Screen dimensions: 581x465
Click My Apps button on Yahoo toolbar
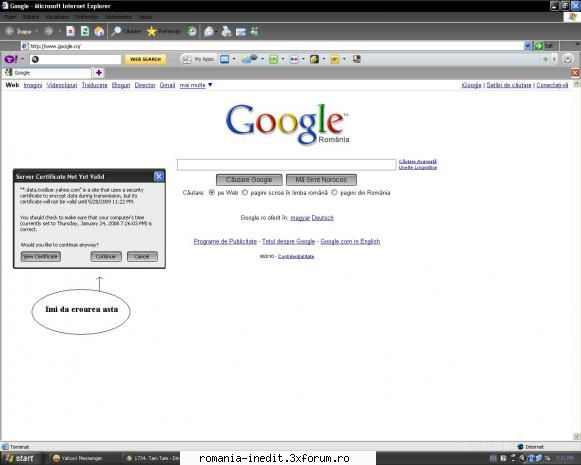coord(199,59)
